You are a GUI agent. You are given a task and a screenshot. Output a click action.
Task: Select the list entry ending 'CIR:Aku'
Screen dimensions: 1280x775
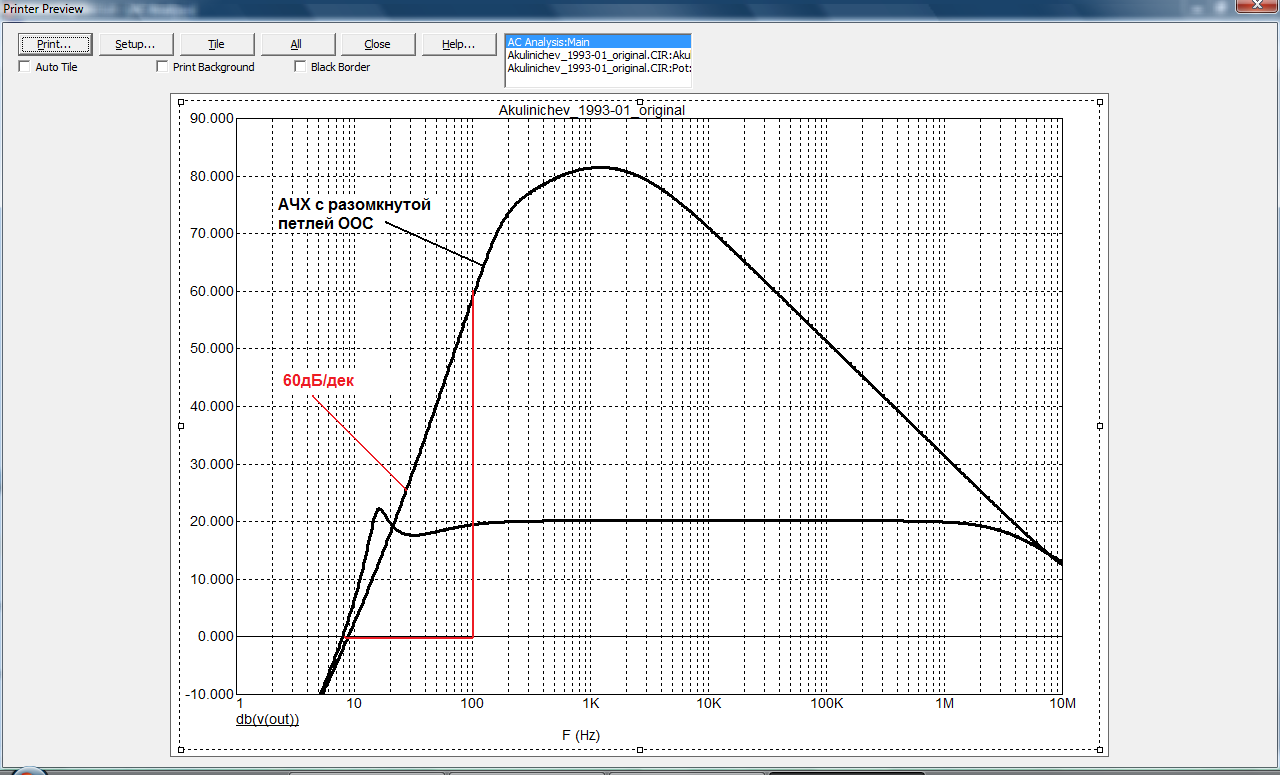point(598,55)
